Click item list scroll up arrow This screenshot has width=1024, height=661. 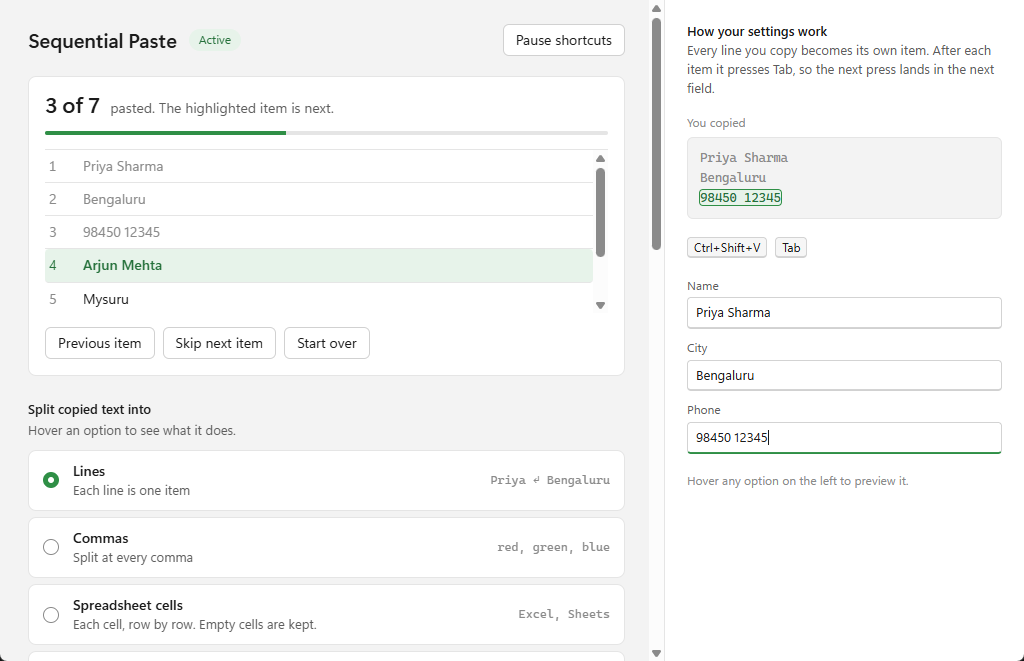601,159
